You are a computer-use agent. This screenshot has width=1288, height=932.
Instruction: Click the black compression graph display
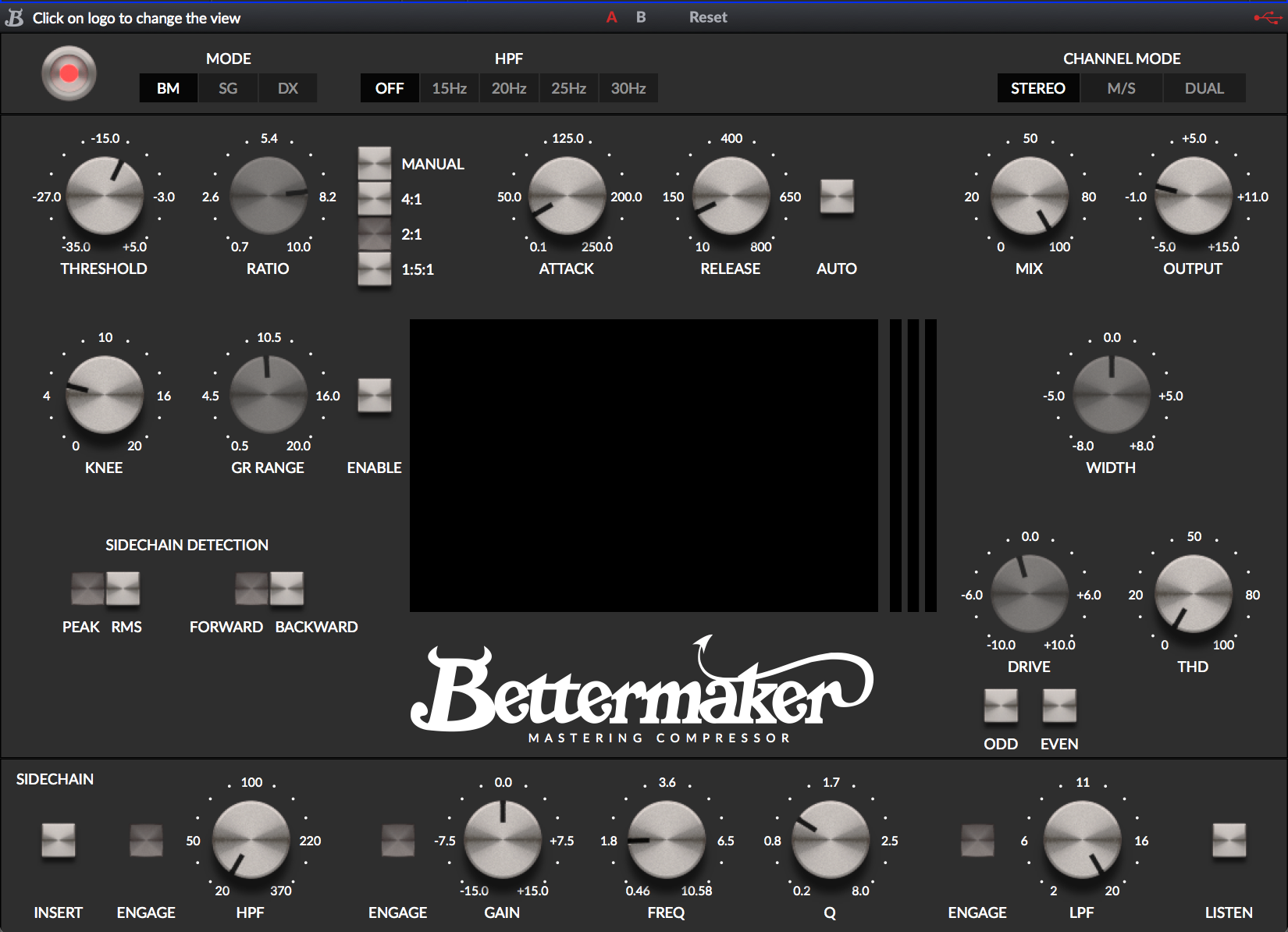644,465
